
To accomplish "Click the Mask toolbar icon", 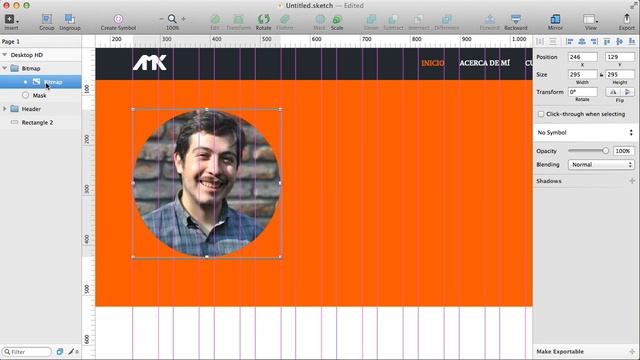I will [320, 19].
